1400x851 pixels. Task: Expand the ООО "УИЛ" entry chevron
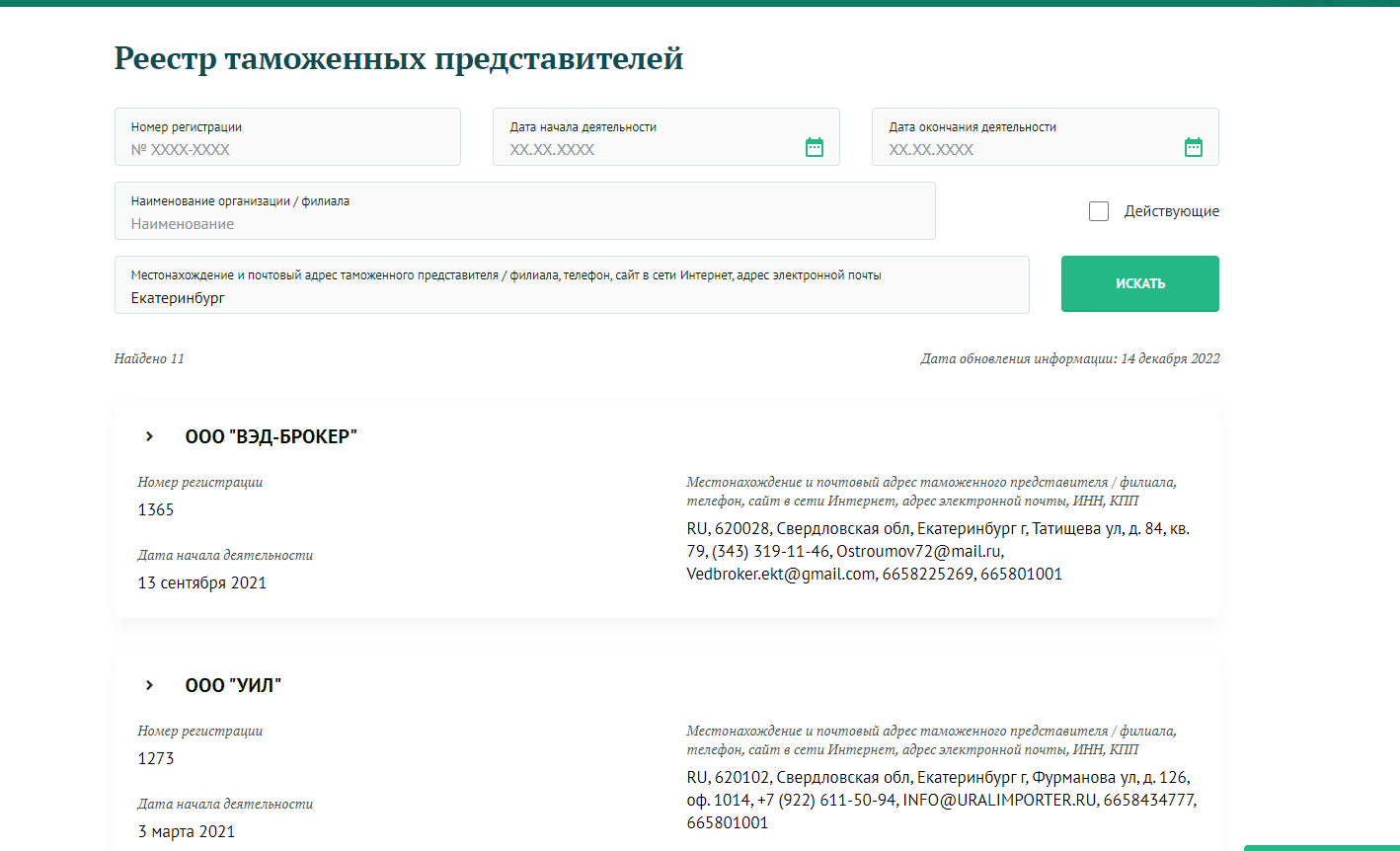point(149,685)
